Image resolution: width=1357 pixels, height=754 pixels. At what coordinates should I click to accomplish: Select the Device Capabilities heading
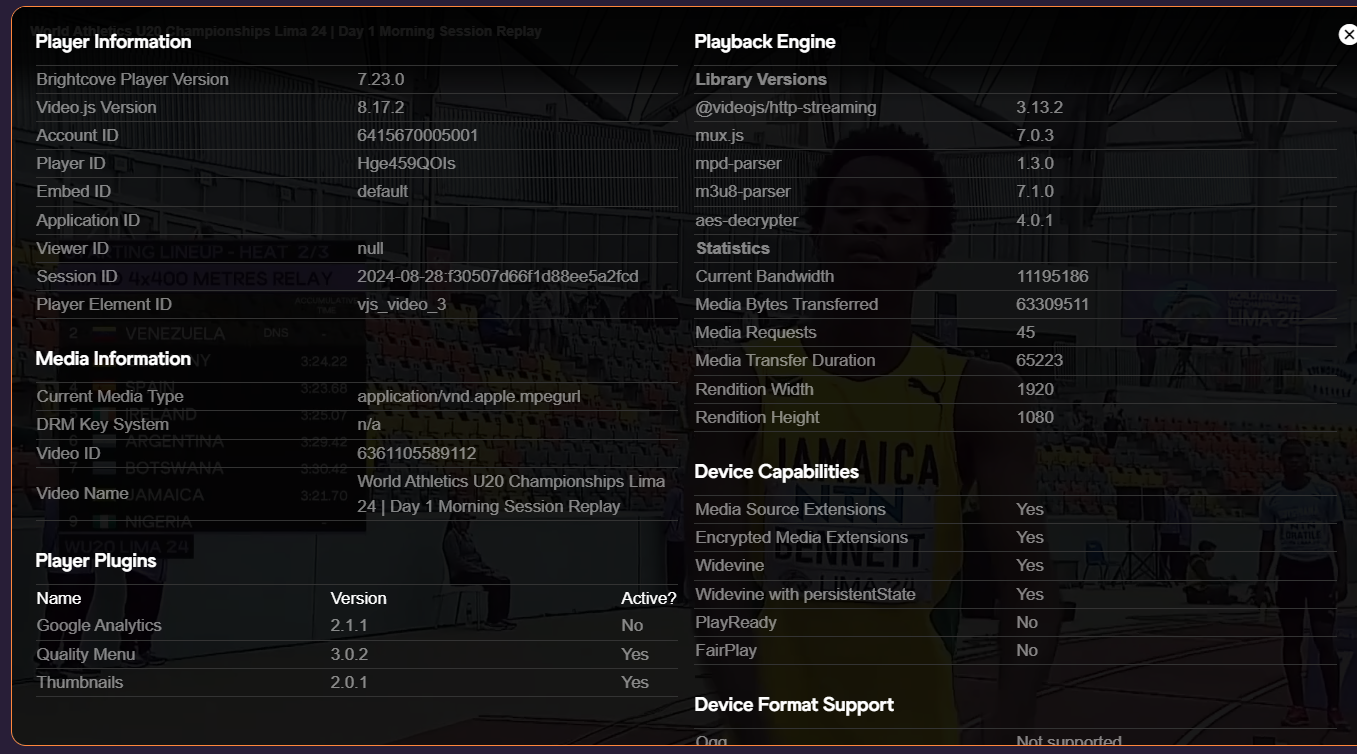coord(777,472)
